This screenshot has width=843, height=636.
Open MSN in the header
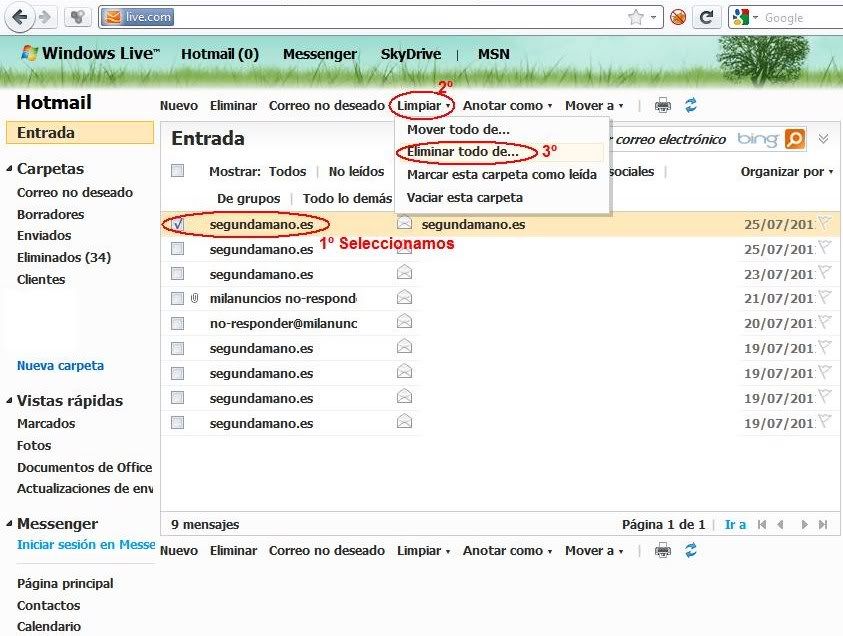(494, 54)
